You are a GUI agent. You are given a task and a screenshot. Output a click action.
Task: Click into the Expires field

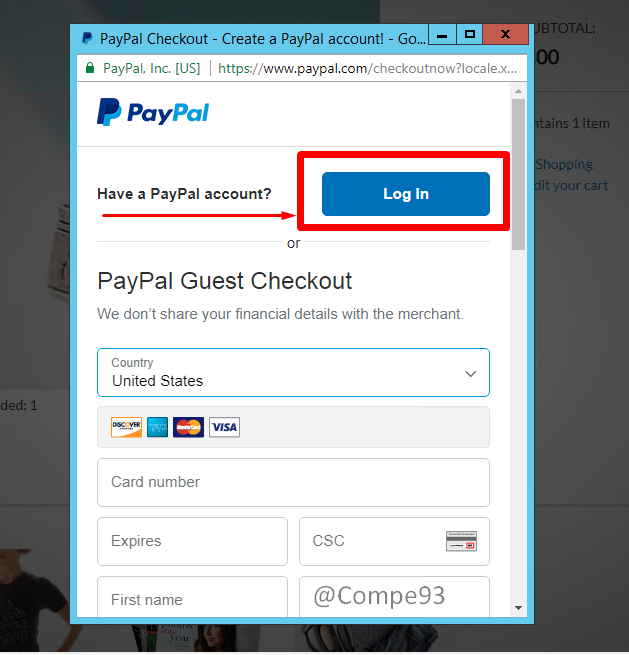192,541
